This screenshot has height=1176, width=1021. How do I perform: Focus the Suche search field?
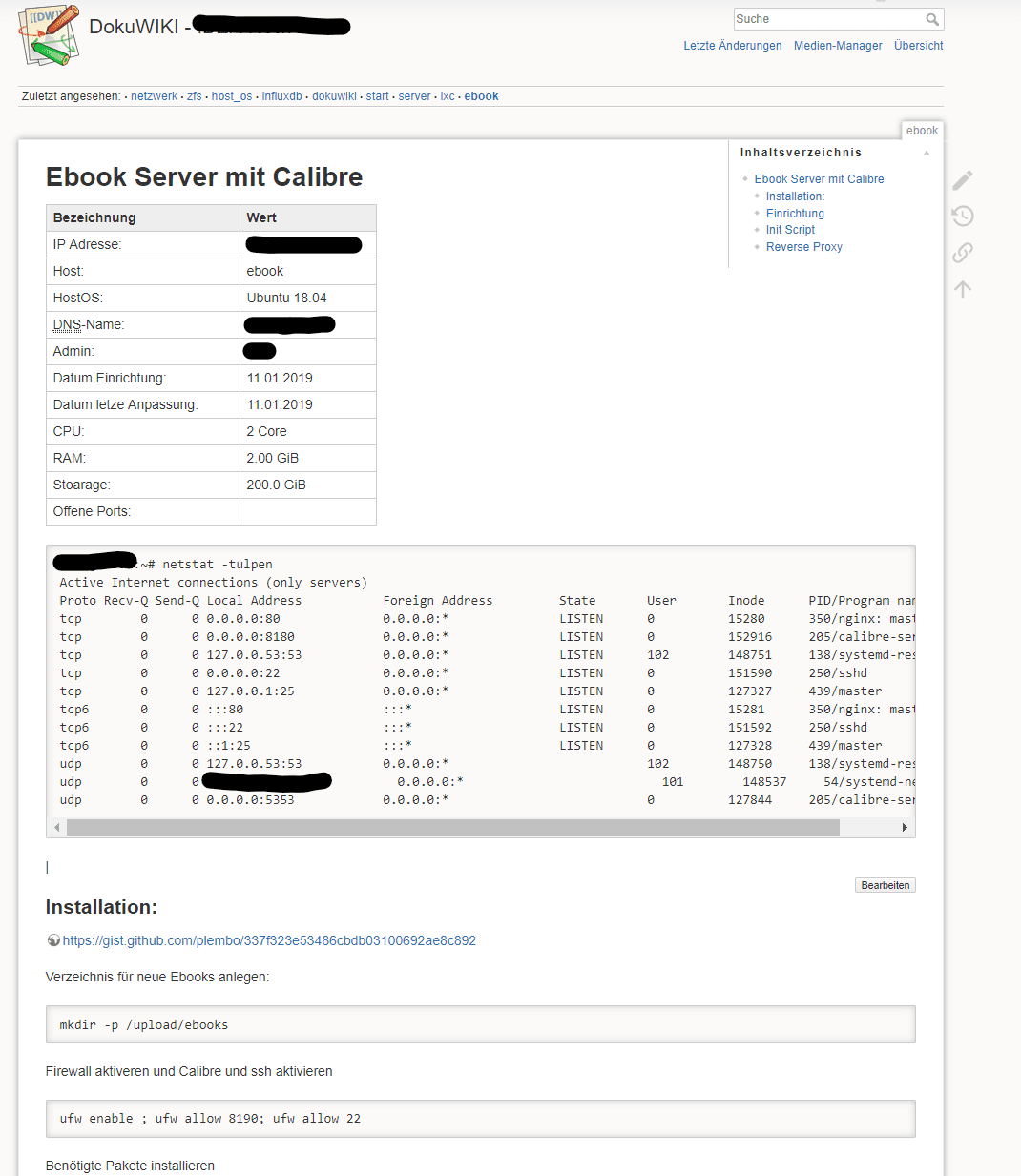click(x=828, y=19)
